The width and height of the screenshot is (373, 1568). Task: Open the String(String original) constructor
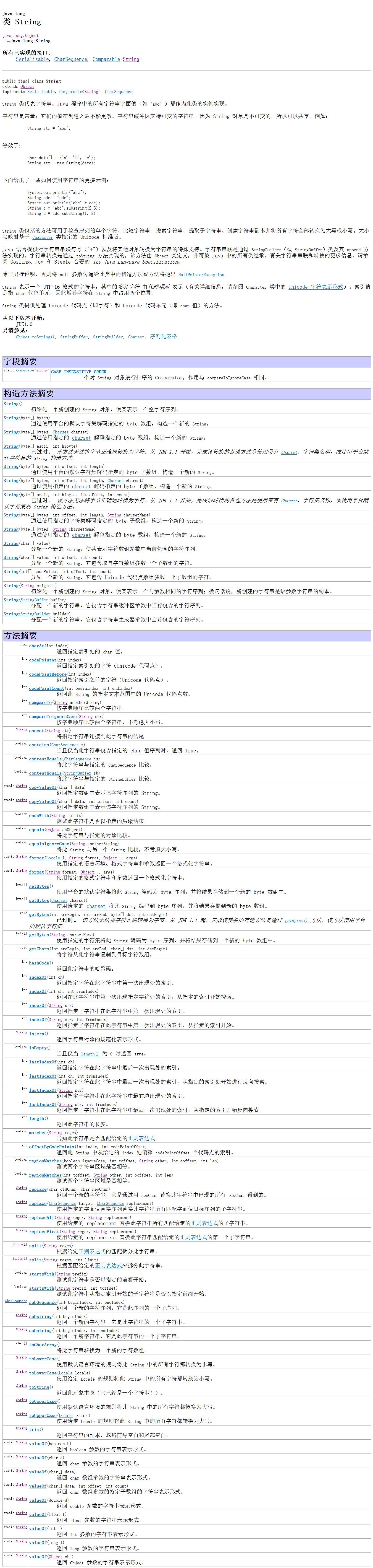(x=11, y=586)
